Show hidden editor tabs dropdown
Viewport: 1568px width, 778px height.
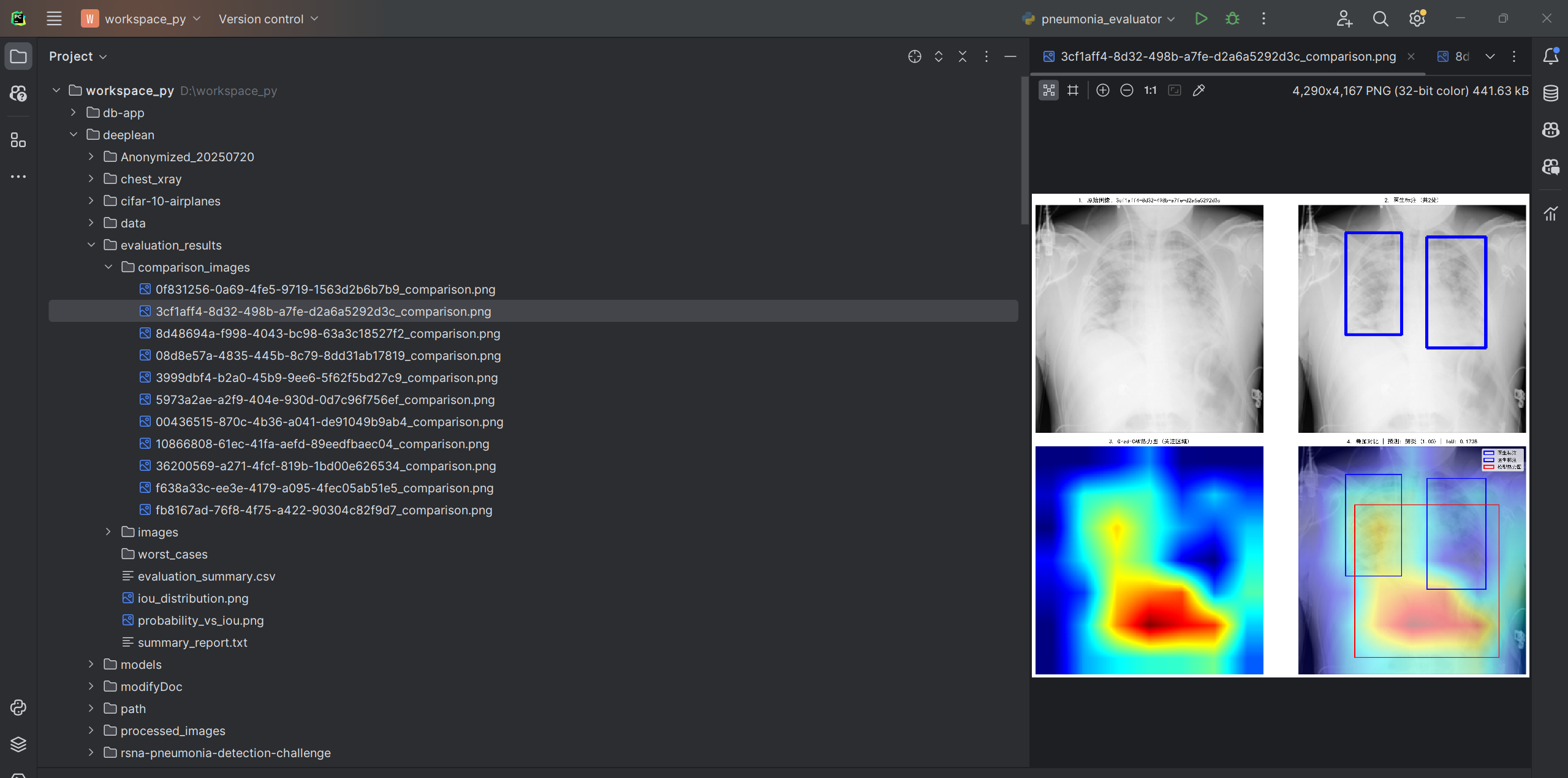(1490, 56)
